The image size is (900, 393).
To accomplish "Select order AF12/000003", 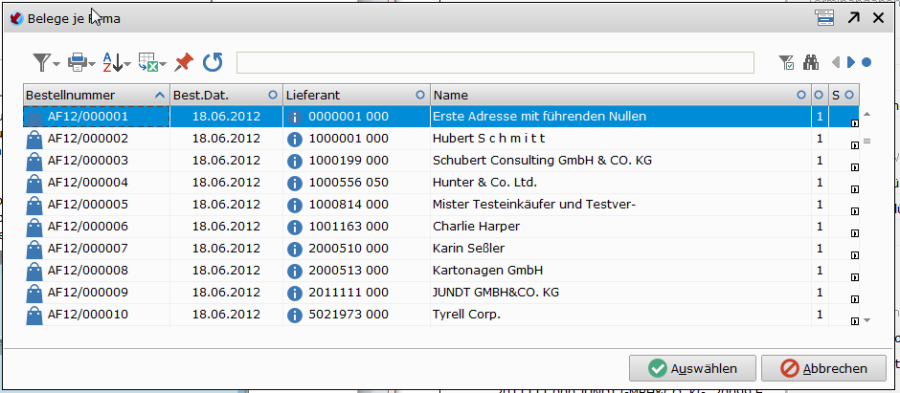I will pos(88,161).
